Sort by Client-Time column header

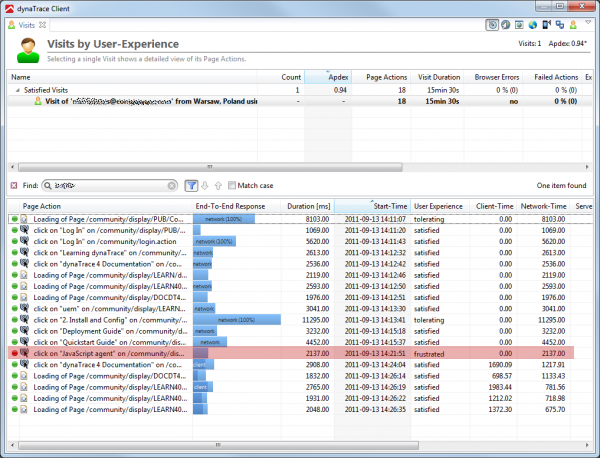pyautogui.click(x=493, y=206)
